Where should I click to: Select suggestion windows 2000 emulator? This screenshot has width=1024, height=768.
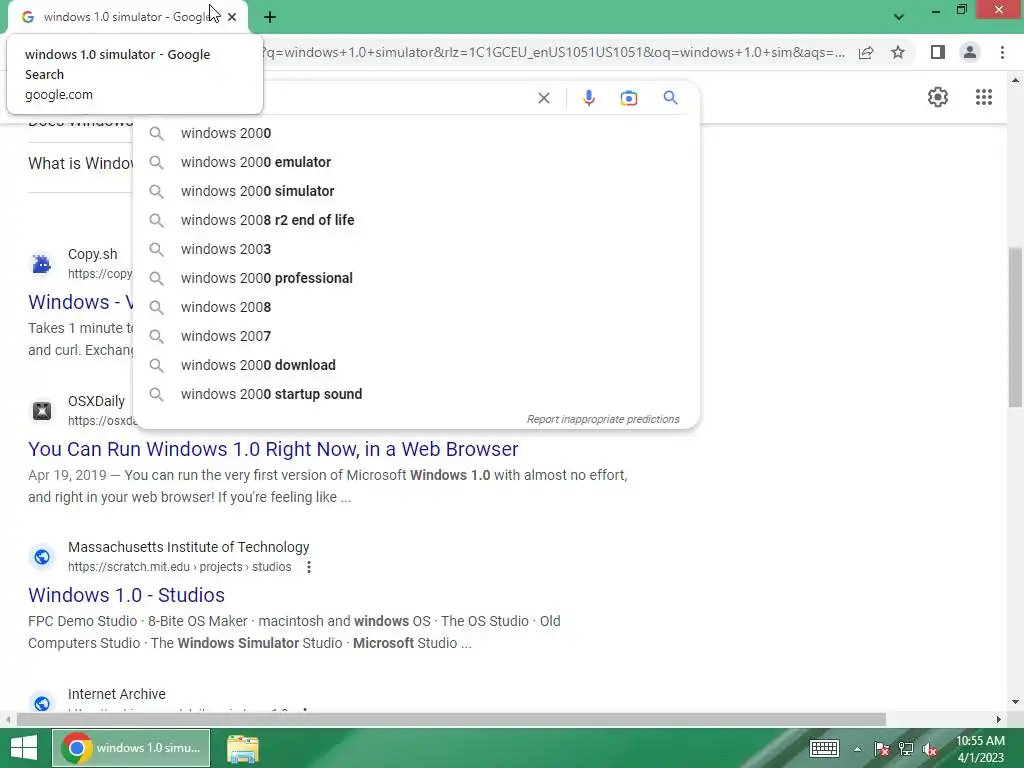pyautogui.click(x=416, y=162)
